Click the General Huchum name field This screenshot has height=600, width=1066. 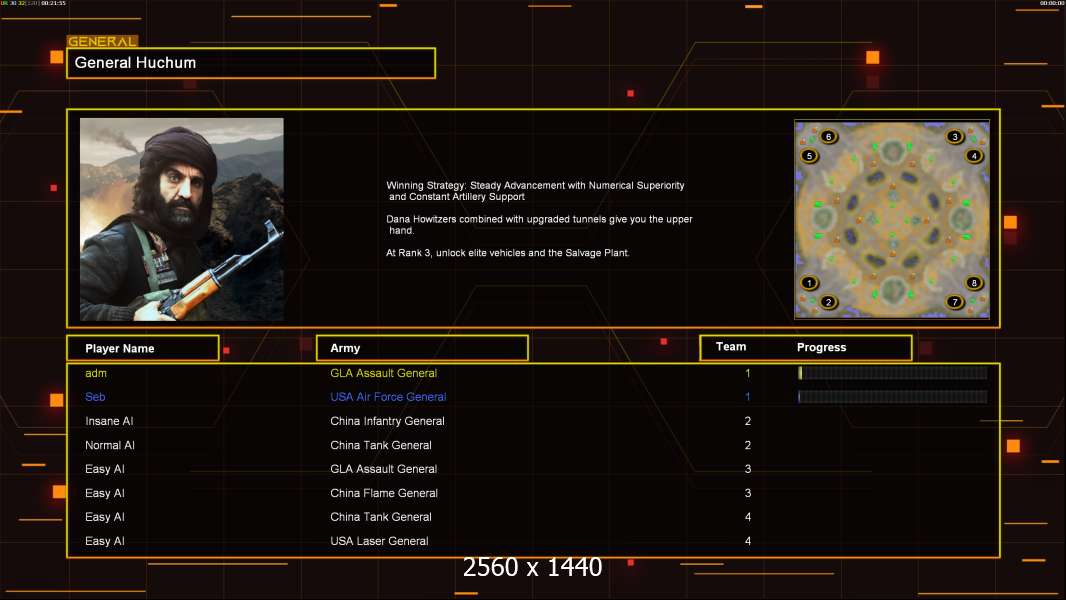(251, 63)
